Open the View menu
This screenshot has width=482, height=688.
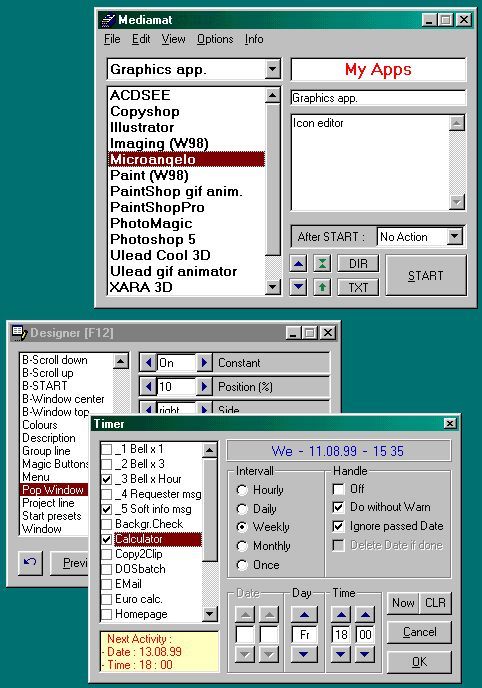pos(173,39)
